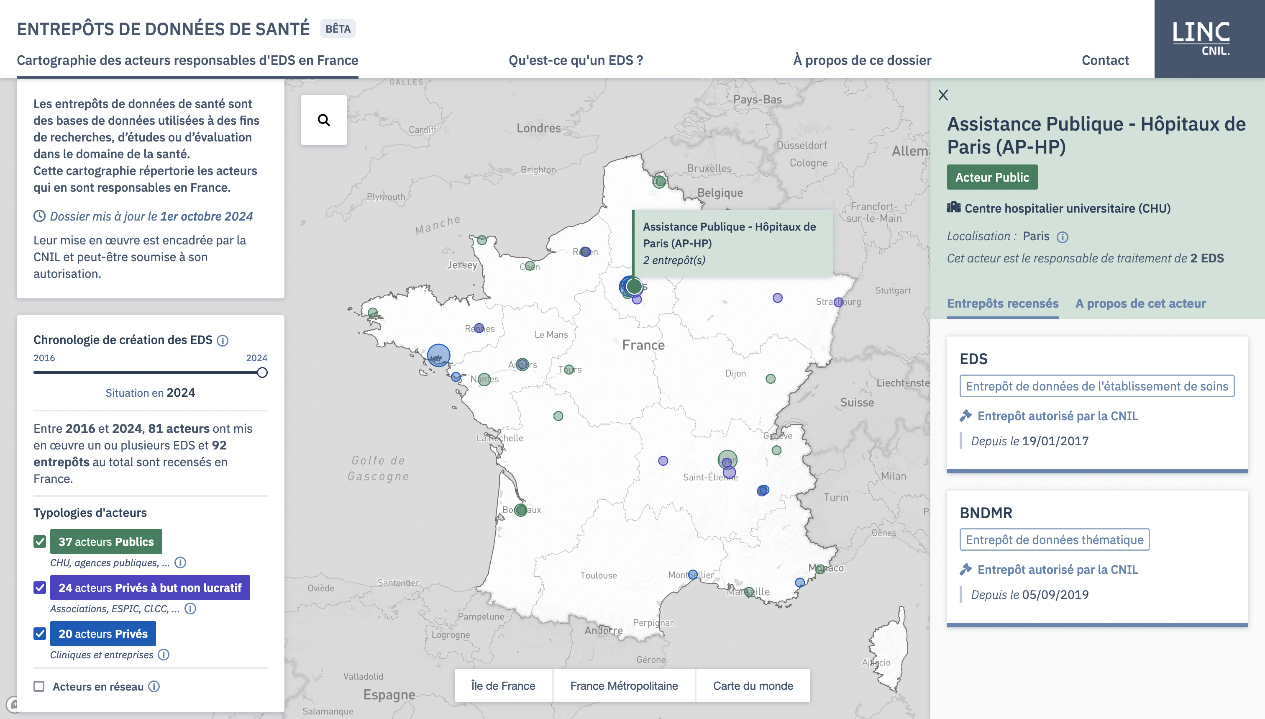Switch to Carte du monde view
1265x719 pixels.
[x=753, y=686]
